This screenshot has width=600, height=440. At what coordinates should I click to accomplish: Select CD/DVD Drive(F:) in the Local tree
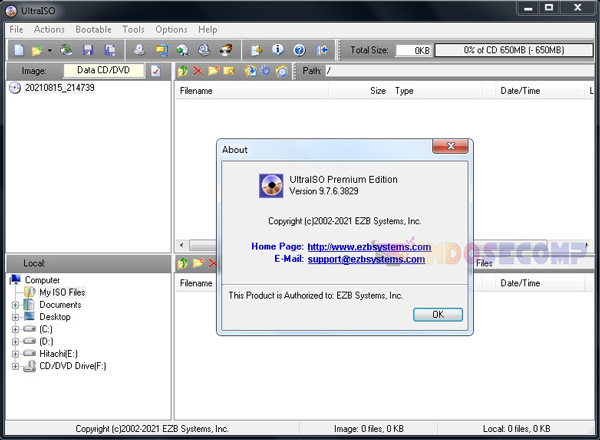coord(73,366)
